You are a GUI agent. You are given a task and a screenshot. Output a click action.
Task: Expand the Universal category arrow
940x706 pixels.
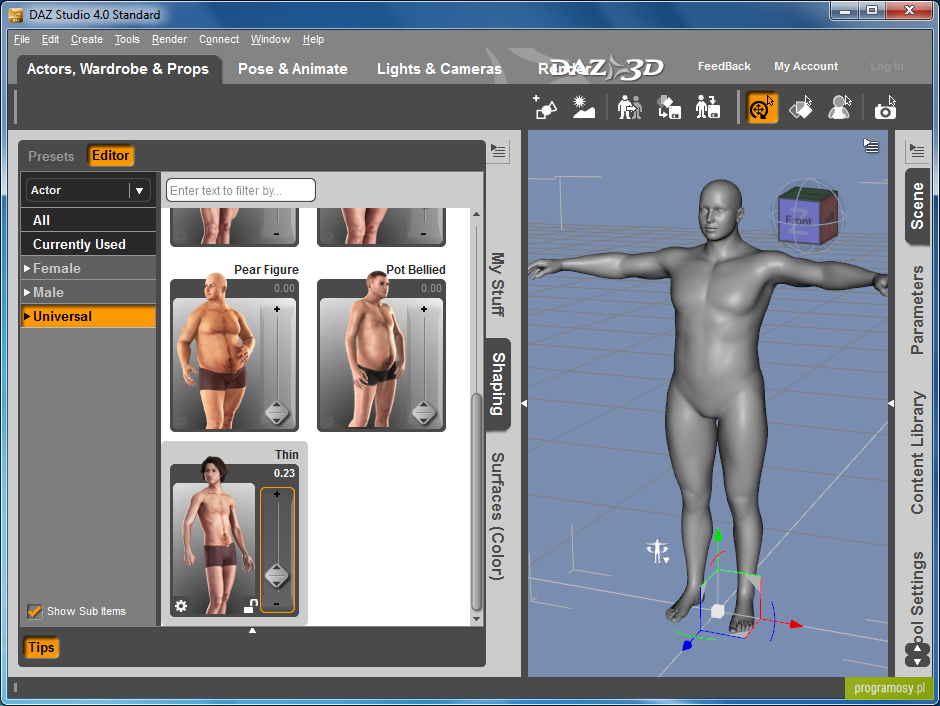tap(27, 316)
